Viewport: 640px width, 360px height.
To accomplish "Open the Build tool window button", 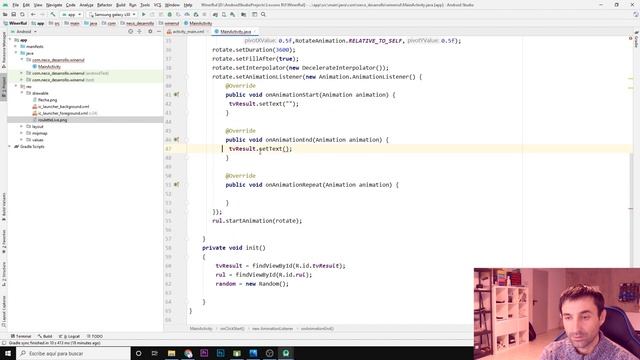I will (x=45, y=336).
